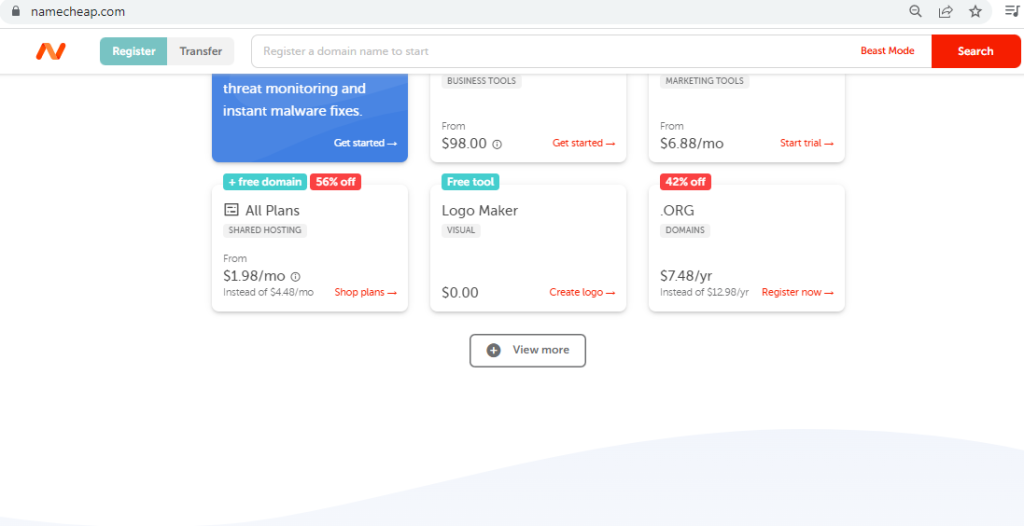Click the '42% off' badge
1024x526 pixels.
point(685,182)
